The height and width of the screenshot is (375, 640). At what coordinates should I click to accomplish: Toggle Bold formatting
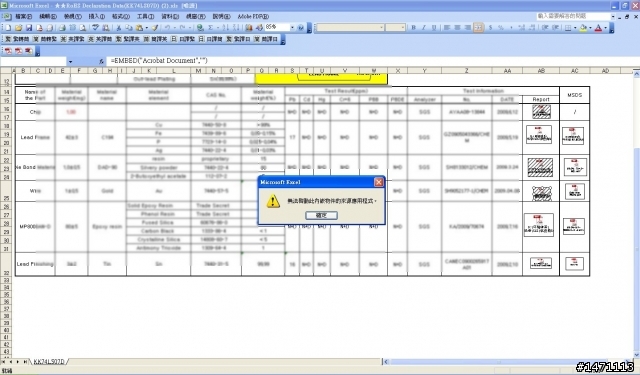tap(413, 28)
